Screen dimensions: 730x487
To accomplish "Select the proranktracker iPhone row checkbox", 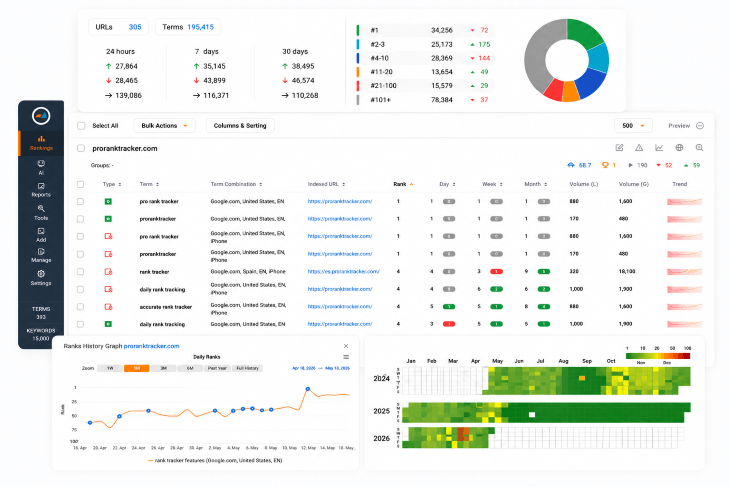I will (x=81, y=254).
